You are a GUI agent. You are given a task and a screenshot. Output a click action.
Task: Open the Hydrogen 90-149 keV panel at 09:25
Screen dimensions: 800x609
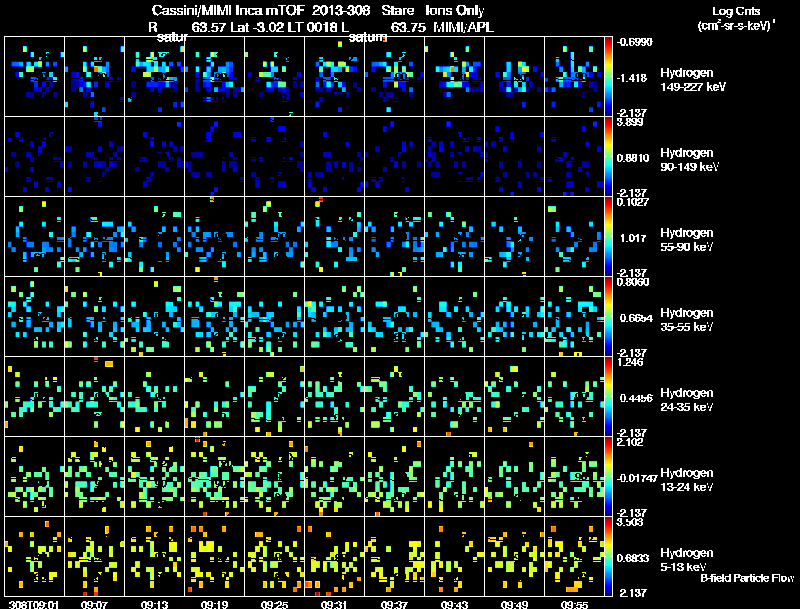[274, 157]
